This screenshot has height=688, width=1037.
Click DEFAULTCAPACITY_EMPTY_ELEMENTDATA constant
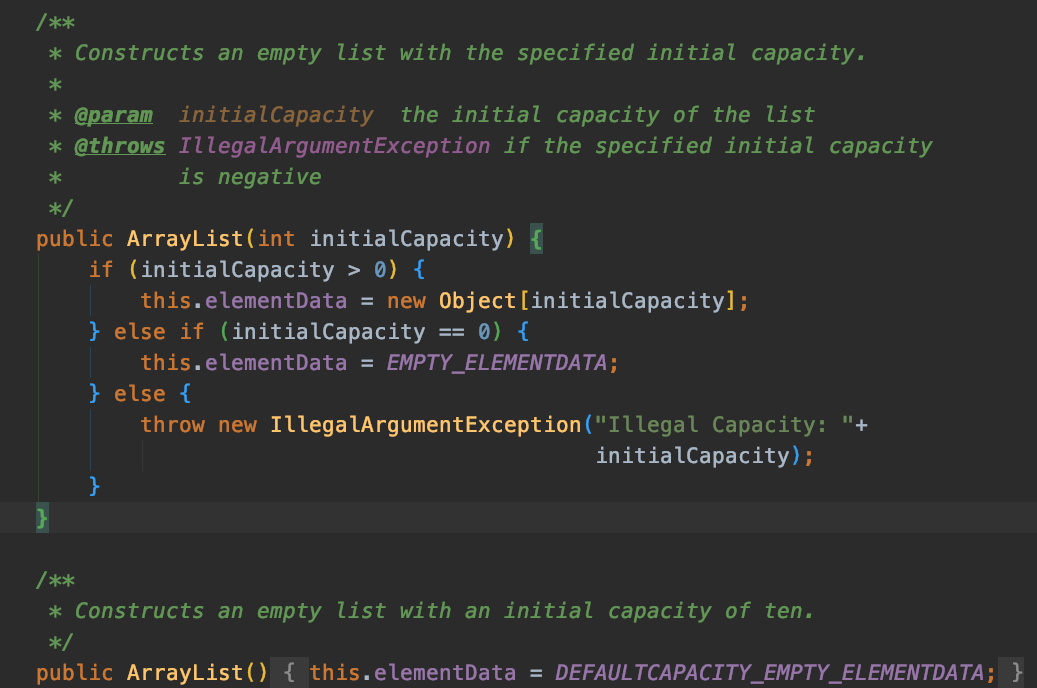[x=769, y=673]
